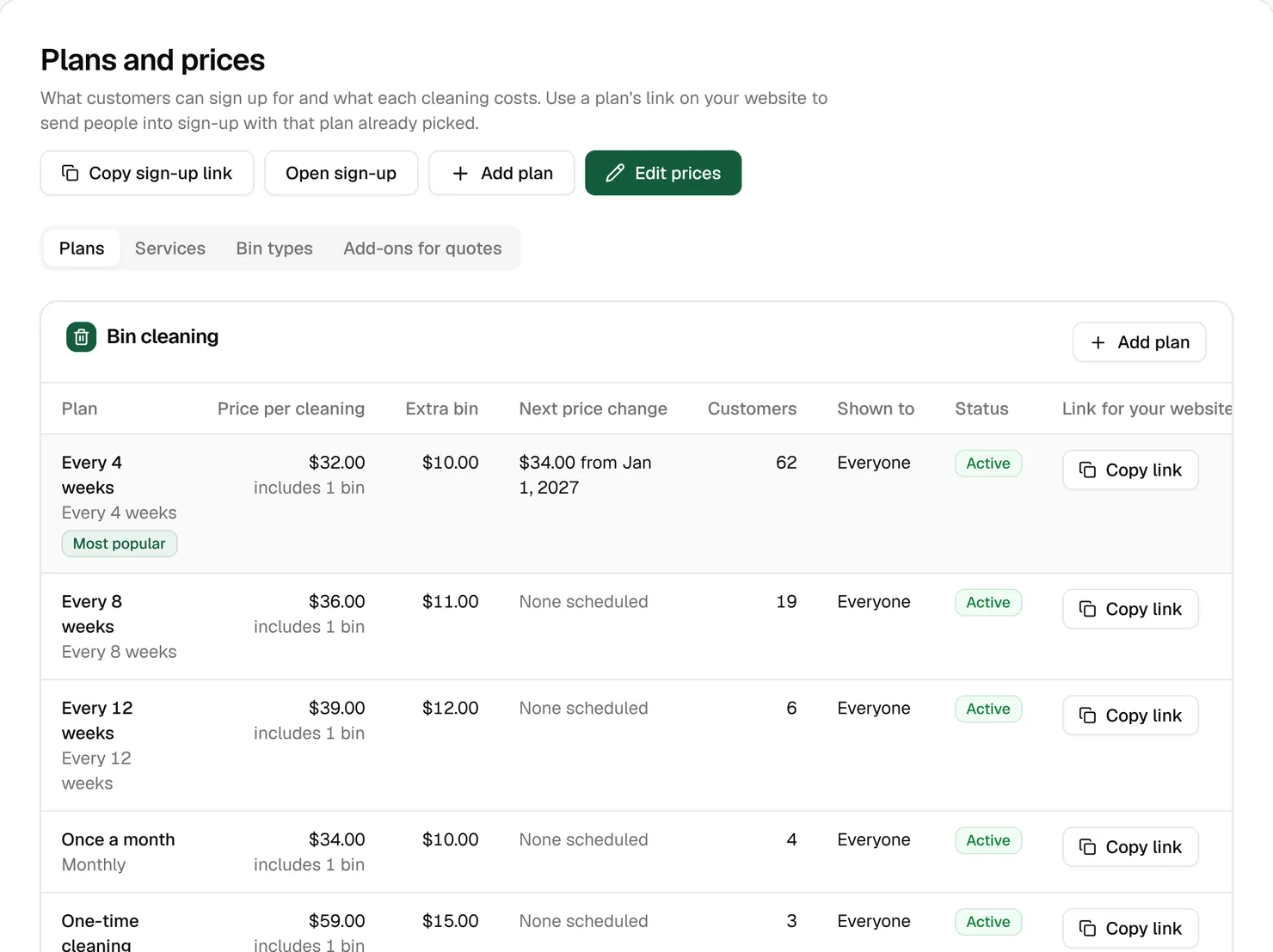This screenshot has width=1273, height=952.
Task: Switch to the Plans tab
Action: point(82,249)
